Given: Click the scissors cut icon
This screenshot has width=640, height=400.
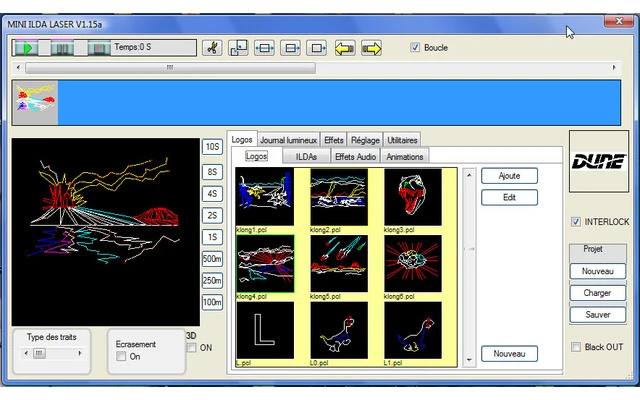Looking at the screenshot, I should pyautogui.click(x=212, y=48).
